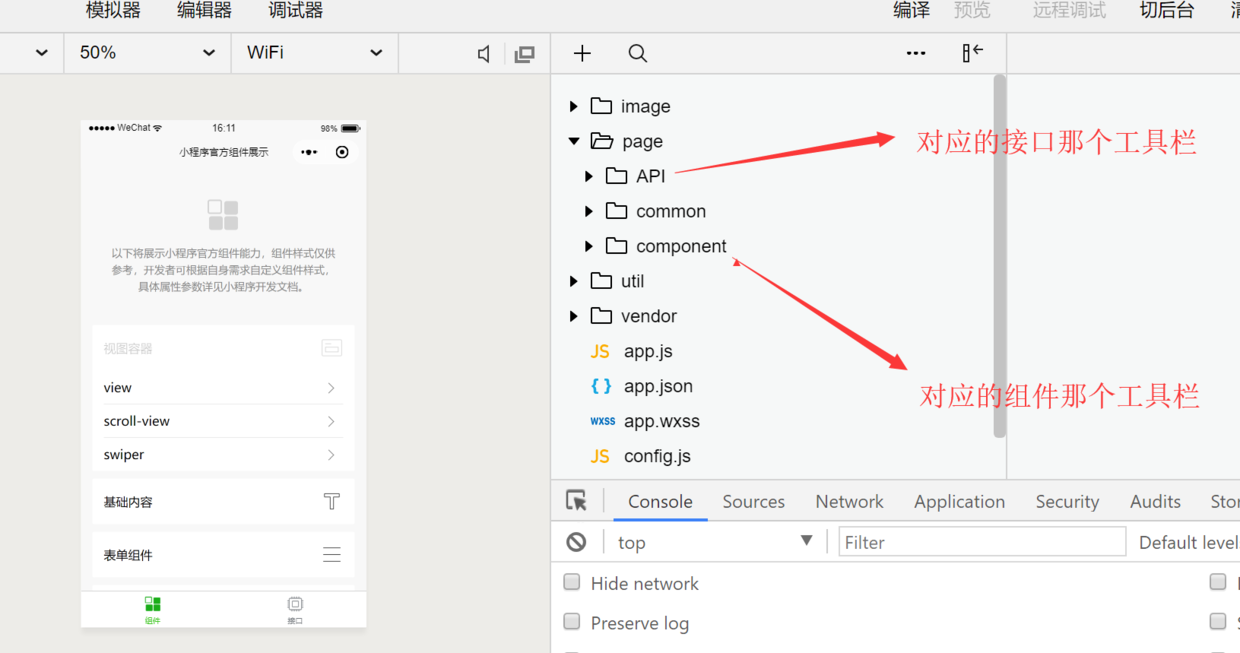Click the API folder icon
Screen dimensions: 1240x653
617,176
